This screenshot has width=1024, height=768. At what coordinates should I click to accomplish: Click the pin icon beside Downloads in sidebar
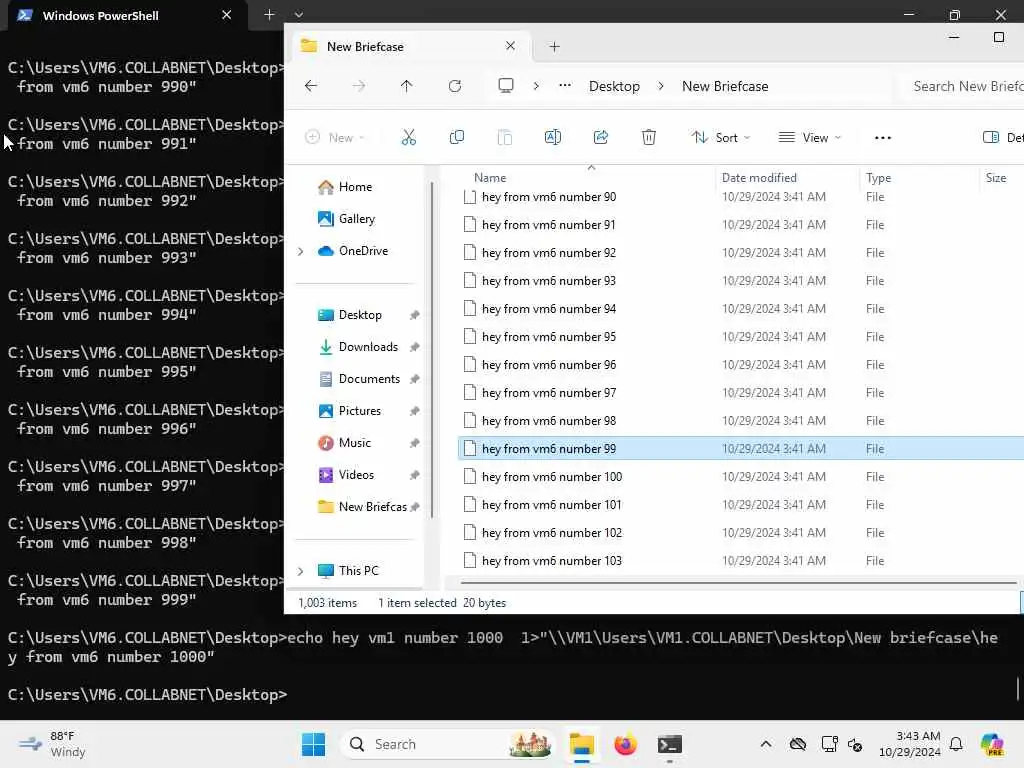pos(414,347)
